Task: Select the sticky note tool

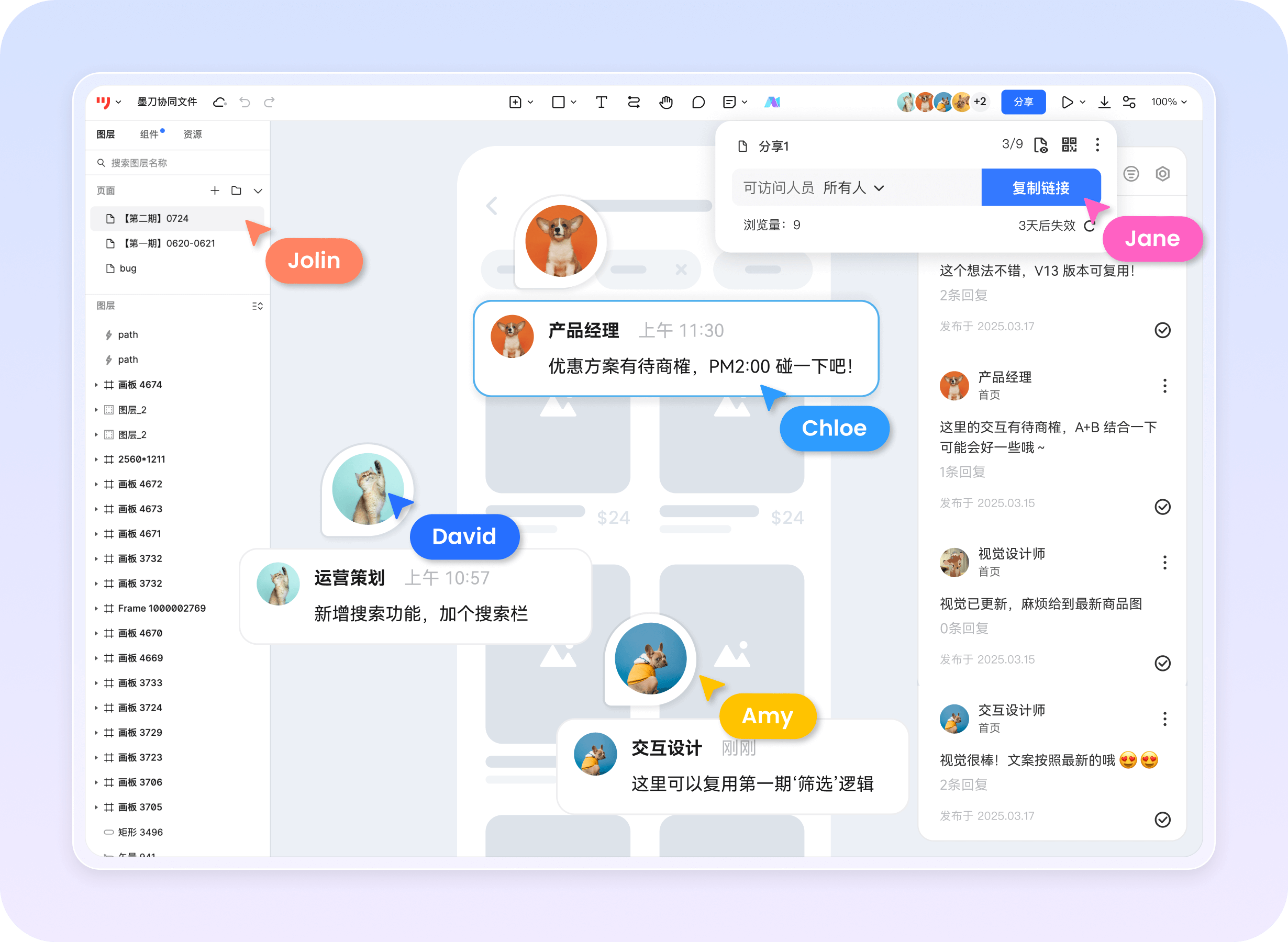Action: pyautogui.click(x=729, y=102)
